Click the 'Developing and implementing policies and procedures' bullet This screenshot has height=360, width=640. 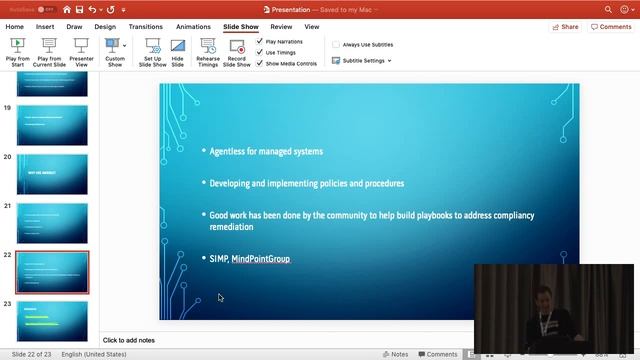click(307, 184)
